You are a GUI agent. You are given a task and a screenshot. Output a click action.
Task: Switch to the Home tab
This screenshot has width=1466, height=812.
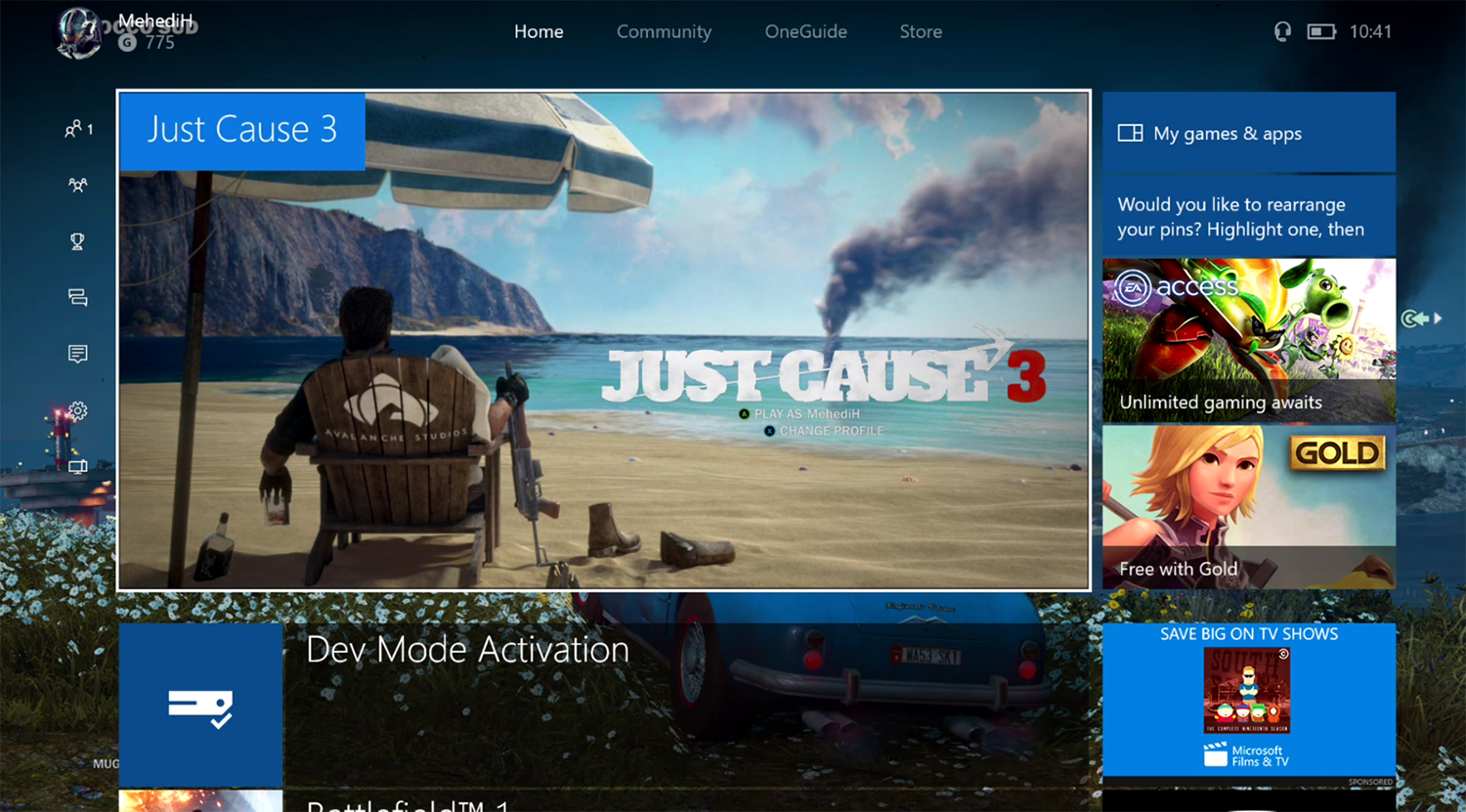coord(539,31)
